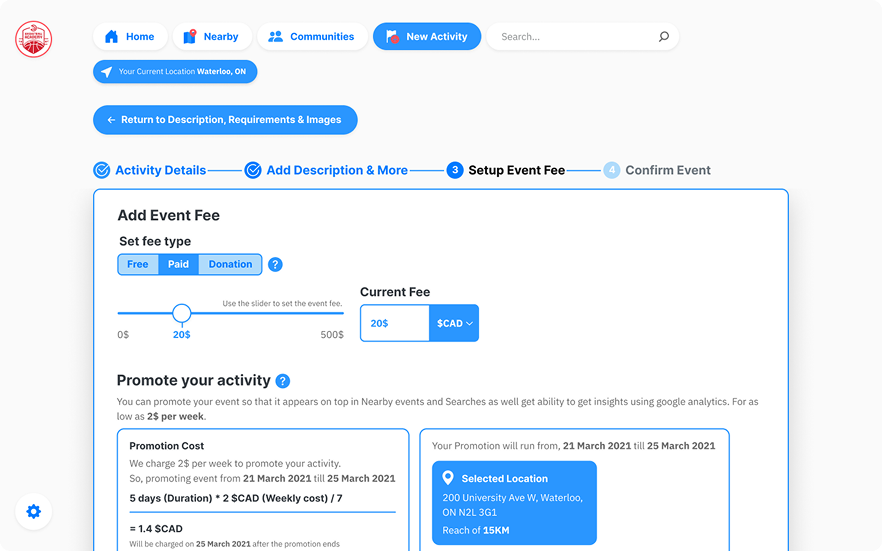This screenshot has height=551, width=882.
Task: Click Return to Description, Requirements & Images
Action: [x=225, y=120]
